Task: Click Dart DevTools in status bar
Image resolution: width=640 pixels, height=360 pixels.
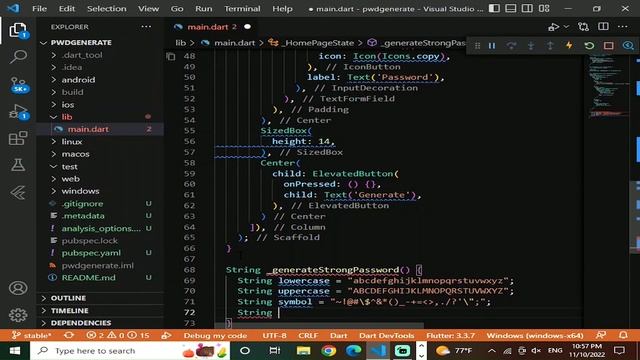Action: (x=387, y=336)
